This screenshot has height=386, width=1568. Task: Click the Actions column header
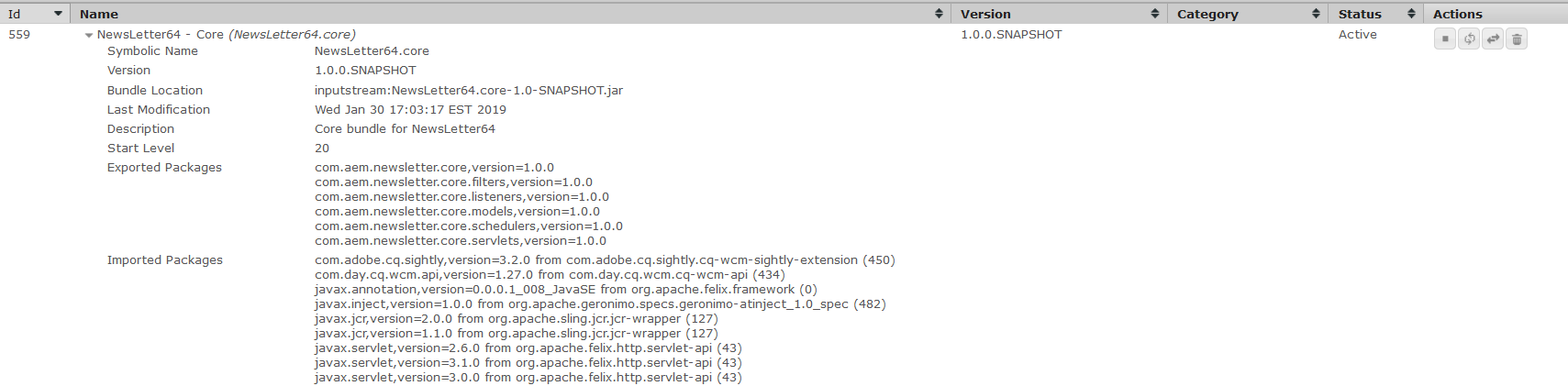pyautogui.click(x=1457, y=14)
